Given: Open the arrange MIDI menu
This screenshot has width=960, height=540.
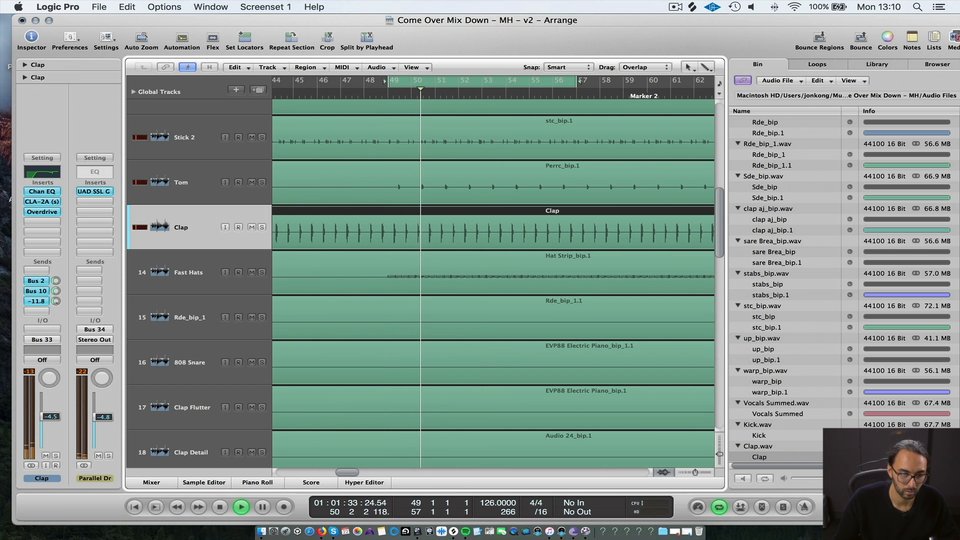Looking at the screenshot, I should pyautogui.click(x=346, y=67).
